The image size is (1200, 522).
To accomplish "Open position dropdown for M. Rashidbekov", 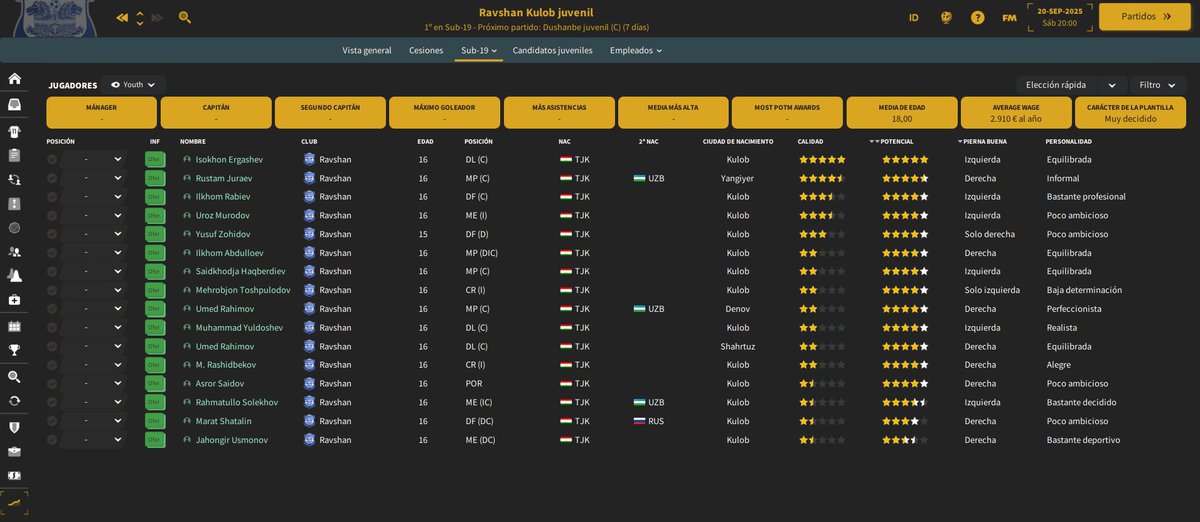I will click(96, 365).
